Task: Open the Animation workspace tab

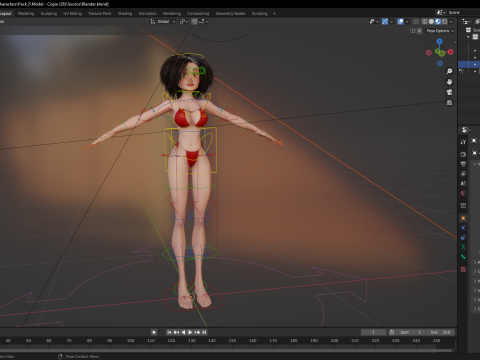Action: click(148, 14)
